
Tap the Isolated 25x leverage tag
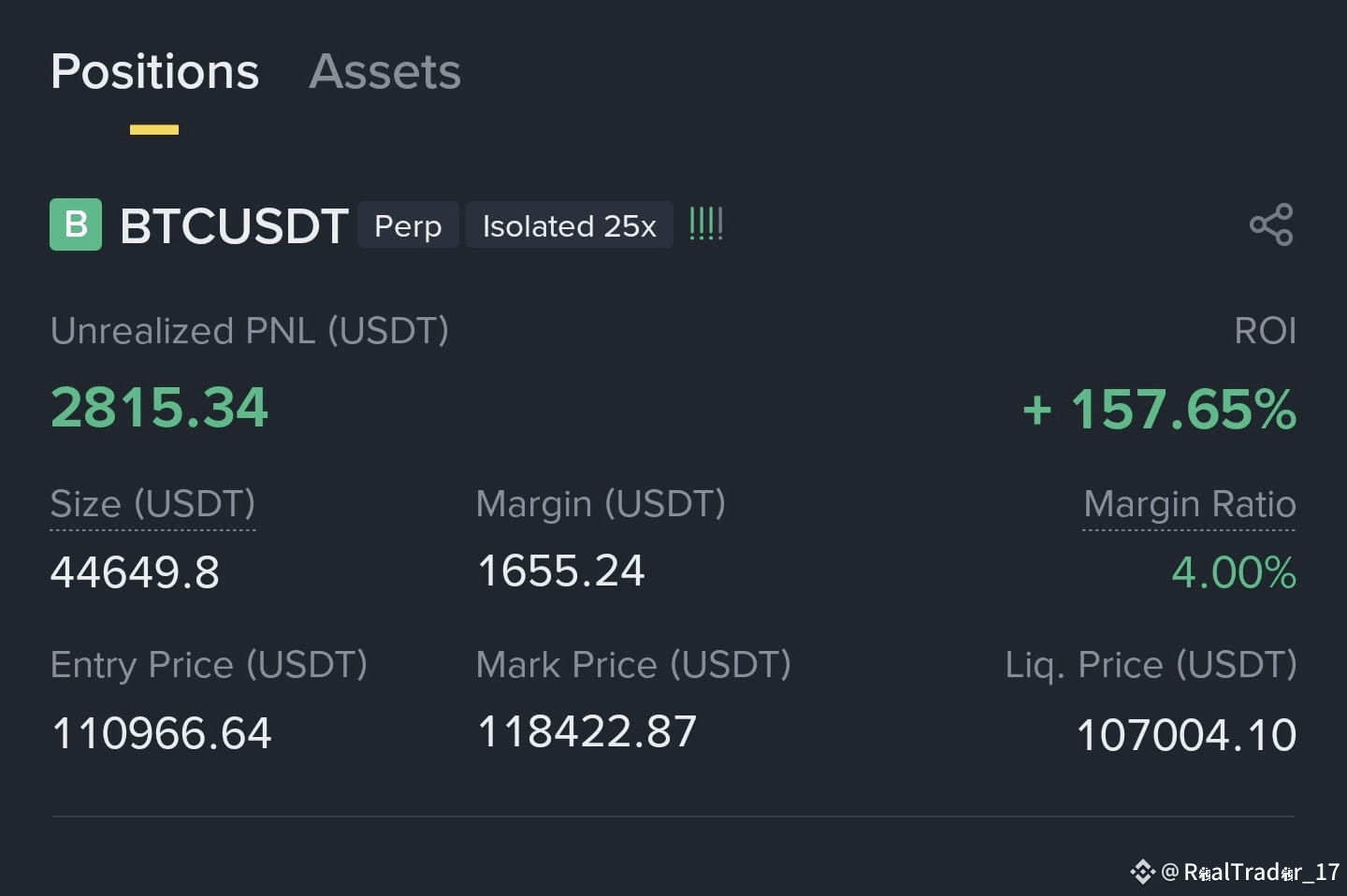569,225
